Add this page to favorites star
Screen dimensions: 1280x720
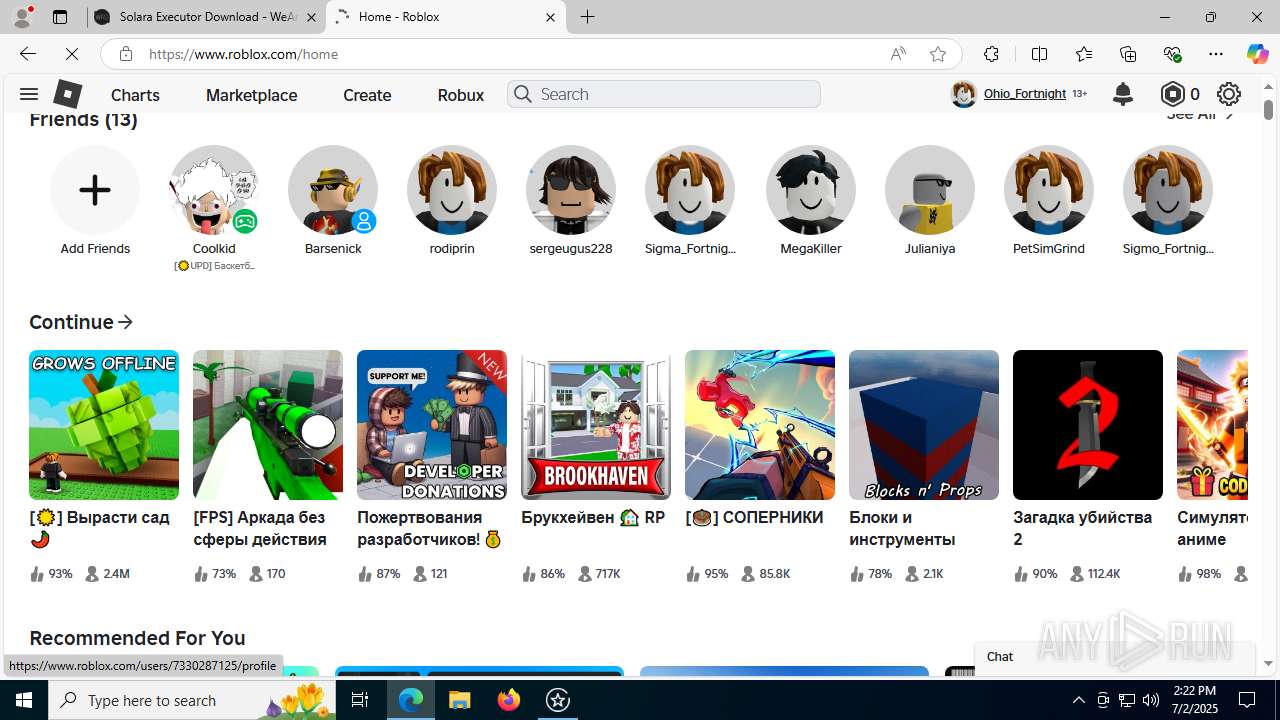coord(937,54)
